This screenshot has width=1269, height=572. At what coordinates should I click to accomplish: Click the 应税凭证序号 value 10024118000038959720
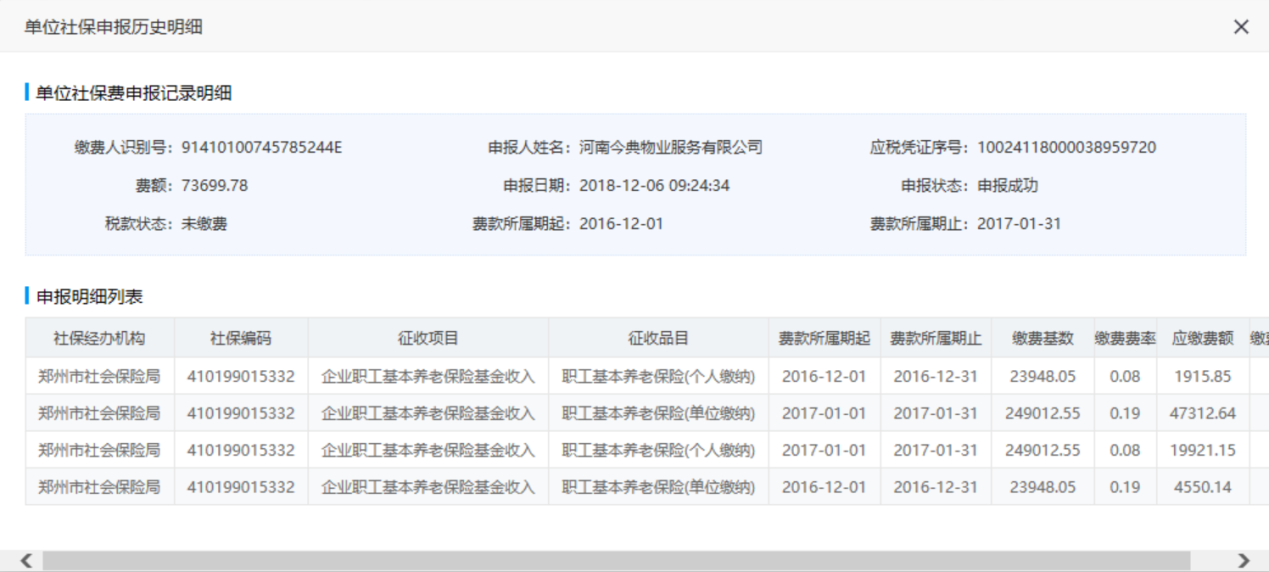1066,148
